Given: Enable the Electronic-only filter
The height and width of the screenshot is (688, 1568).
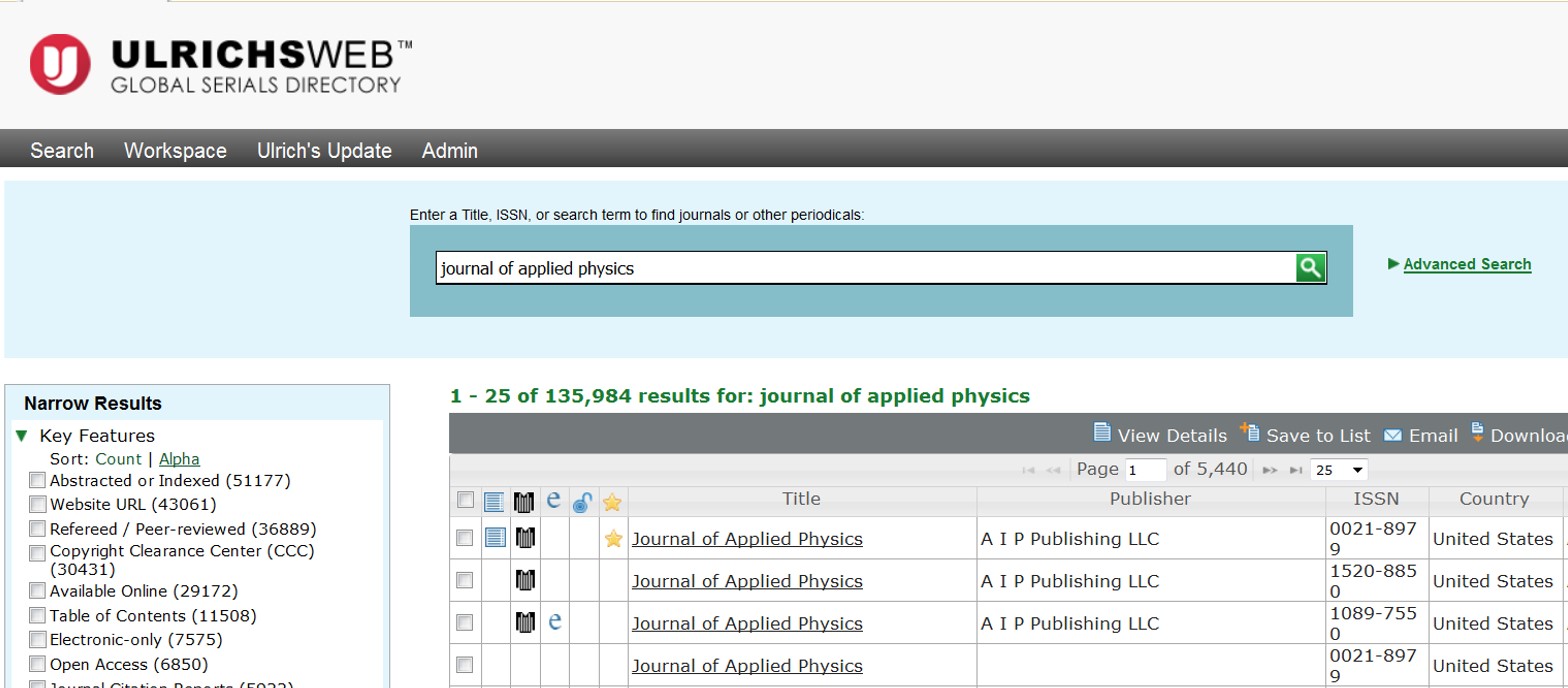Looking at the screenshot, I should 38,640.
